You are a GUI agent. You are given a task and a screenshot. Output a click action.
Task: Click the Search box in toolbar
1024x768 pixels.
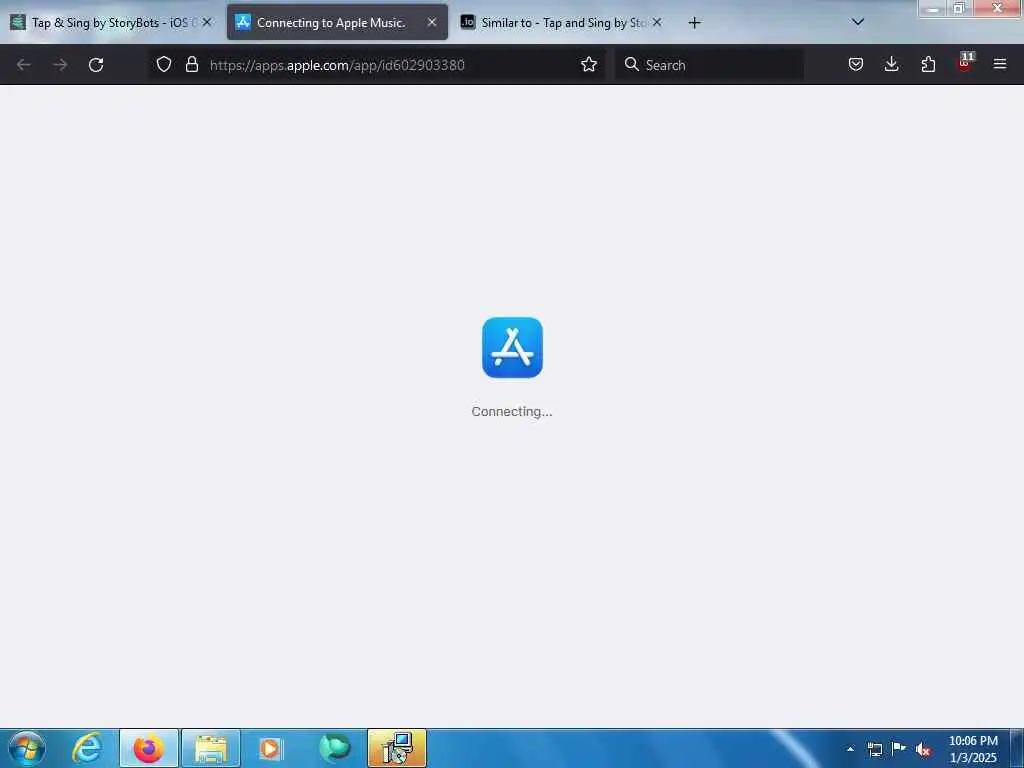[709, 65]
